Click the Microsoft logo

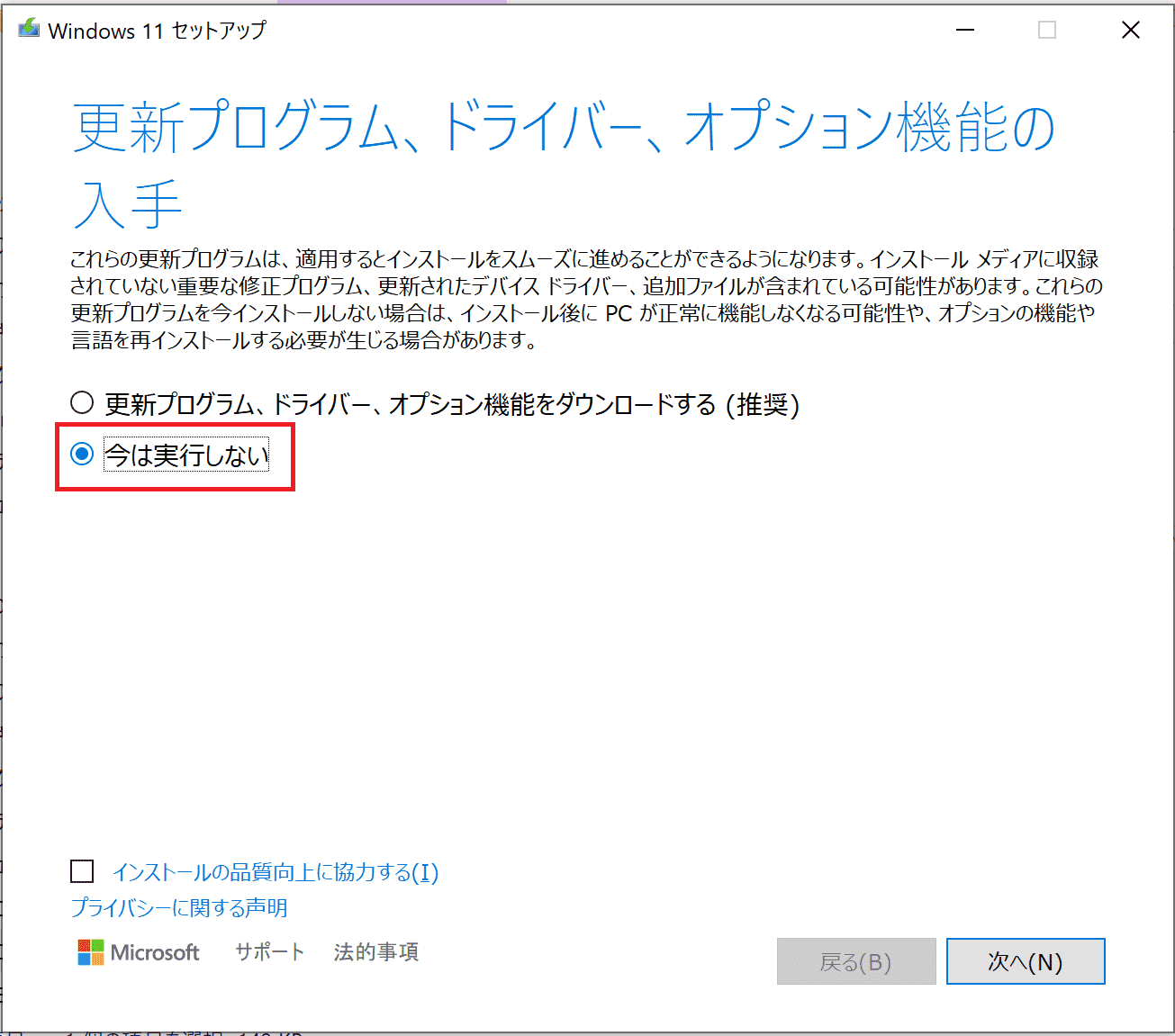point(139,952)
